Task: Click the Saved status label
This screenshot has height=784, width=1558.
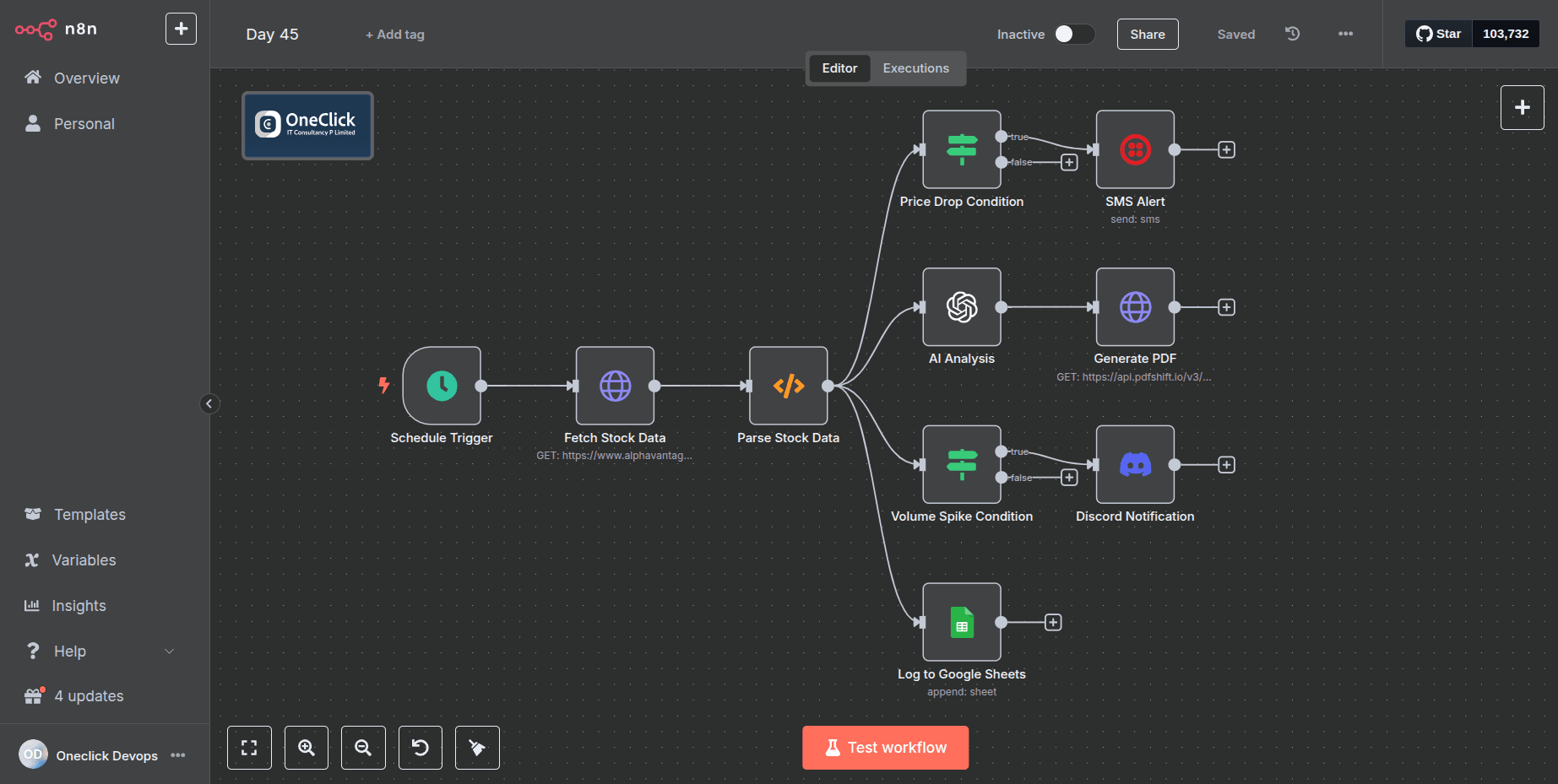Action: click(x=1236, y=35)
